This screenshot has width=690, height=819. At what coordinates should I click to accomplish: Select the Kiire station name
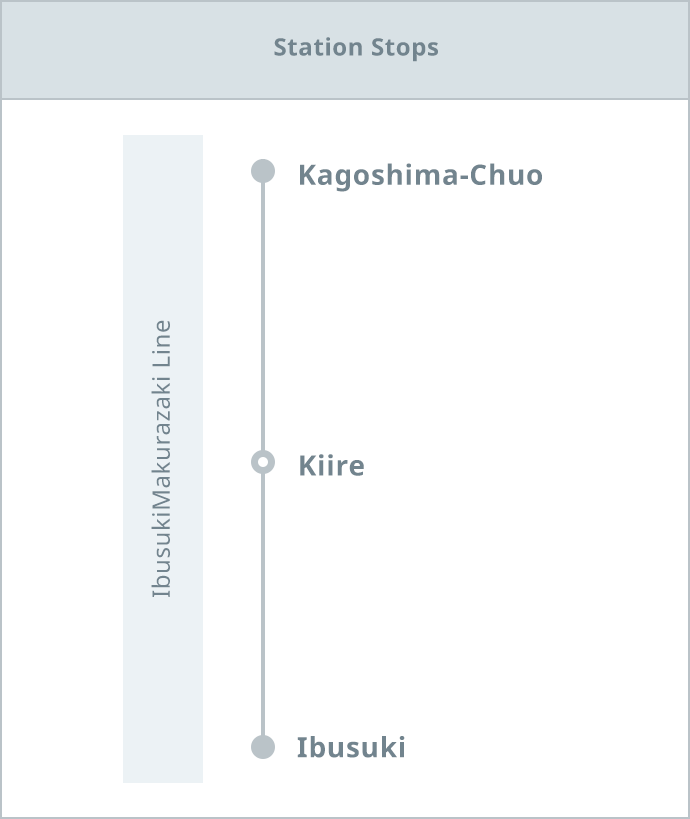(331, 466)
